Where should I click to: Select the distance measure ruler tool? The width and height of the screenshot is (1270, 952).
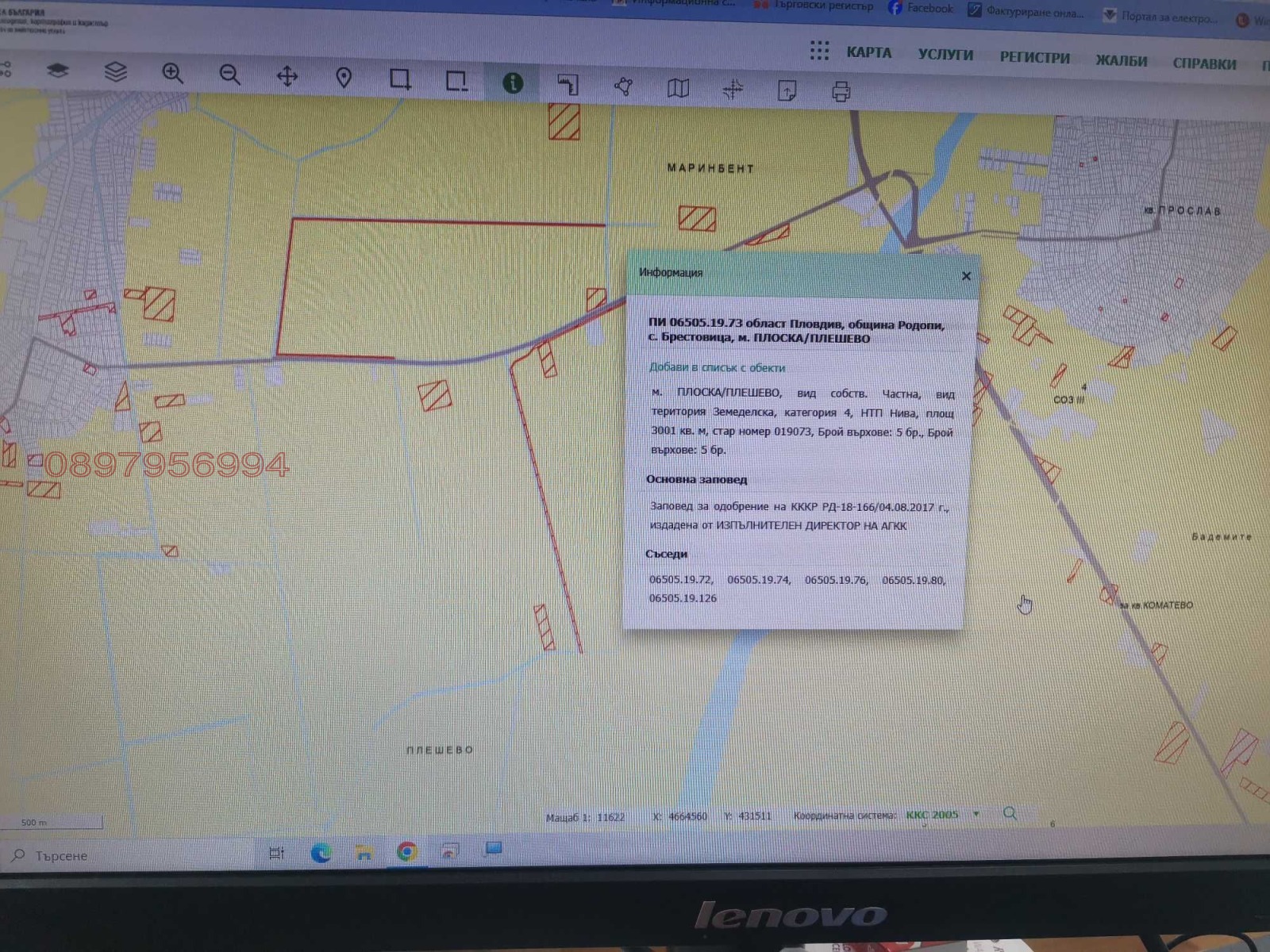[568, 83]
